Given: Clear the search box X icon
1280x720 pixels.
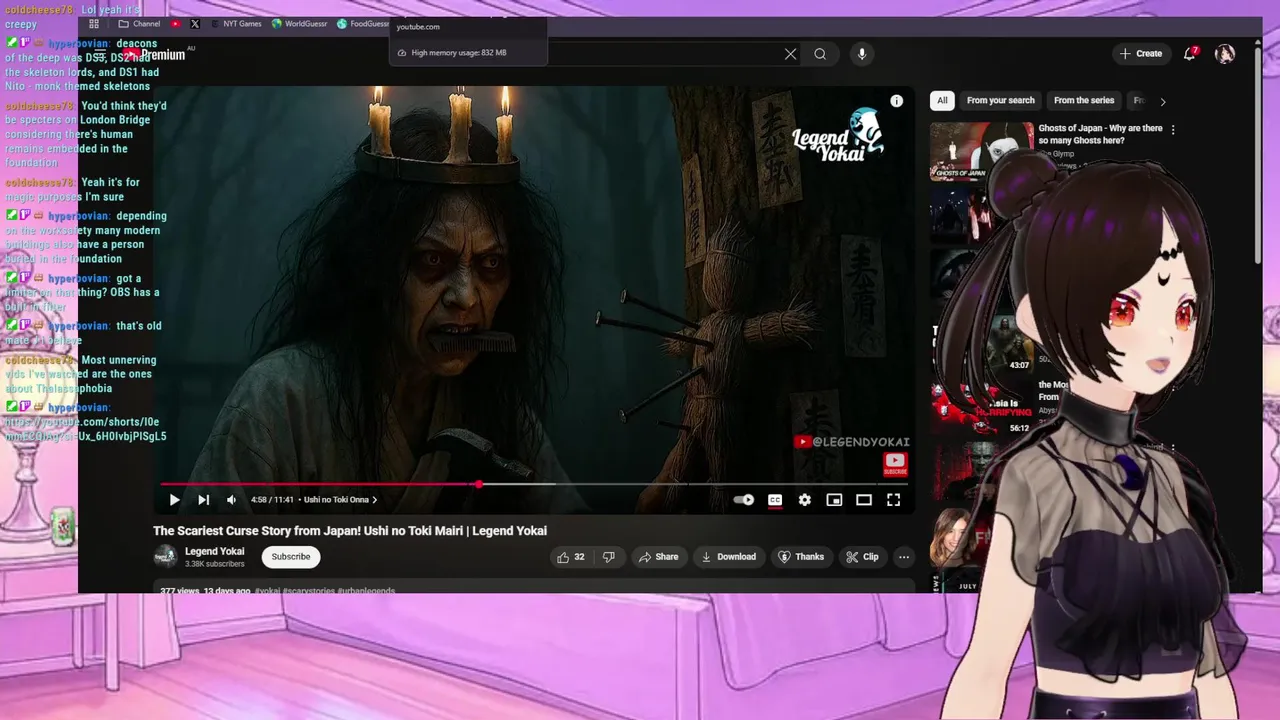Looking at the screenshot, I should tap(790, 54).
